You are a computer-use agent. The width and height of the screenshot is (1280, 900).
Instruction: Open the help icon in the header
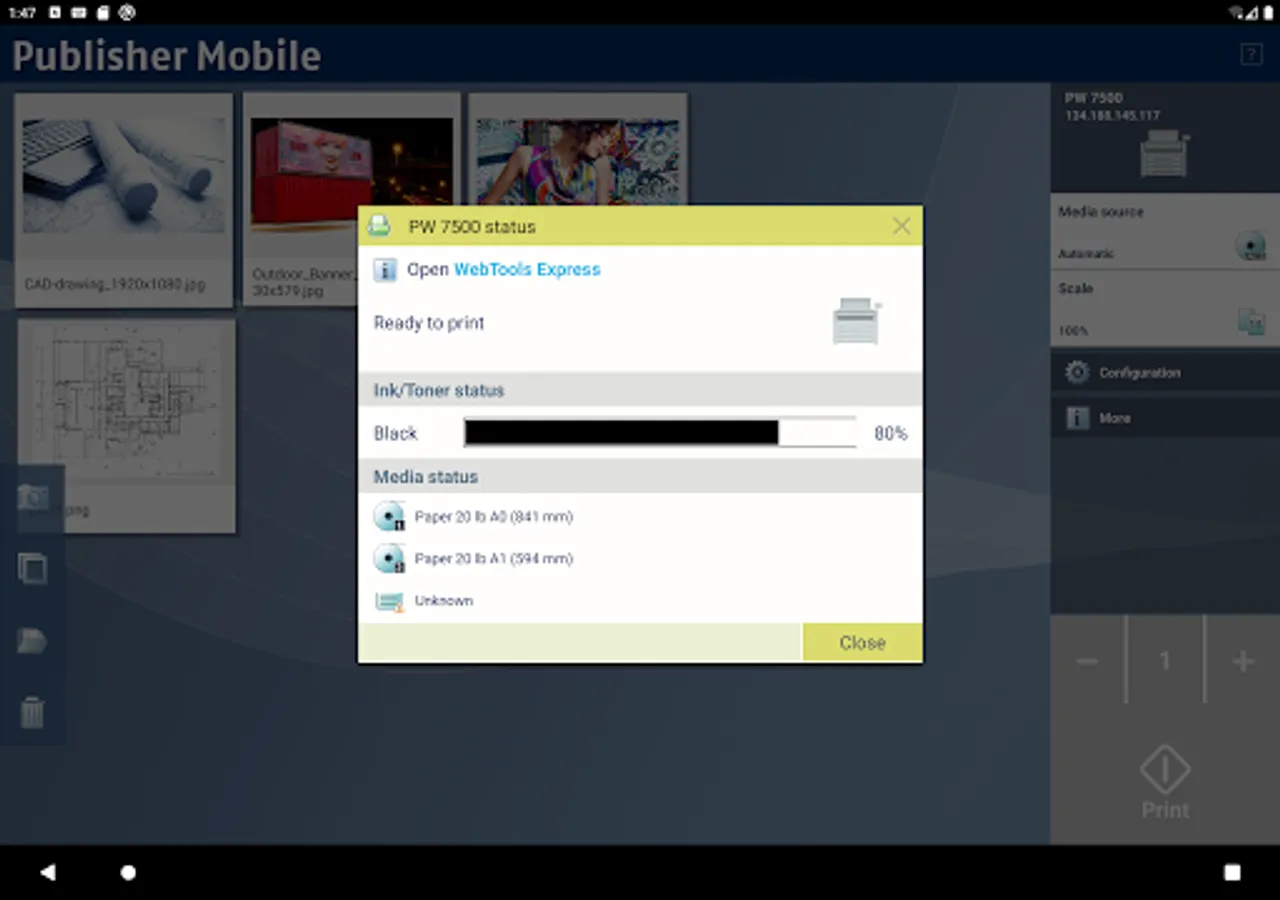(x=1251, y=54)
